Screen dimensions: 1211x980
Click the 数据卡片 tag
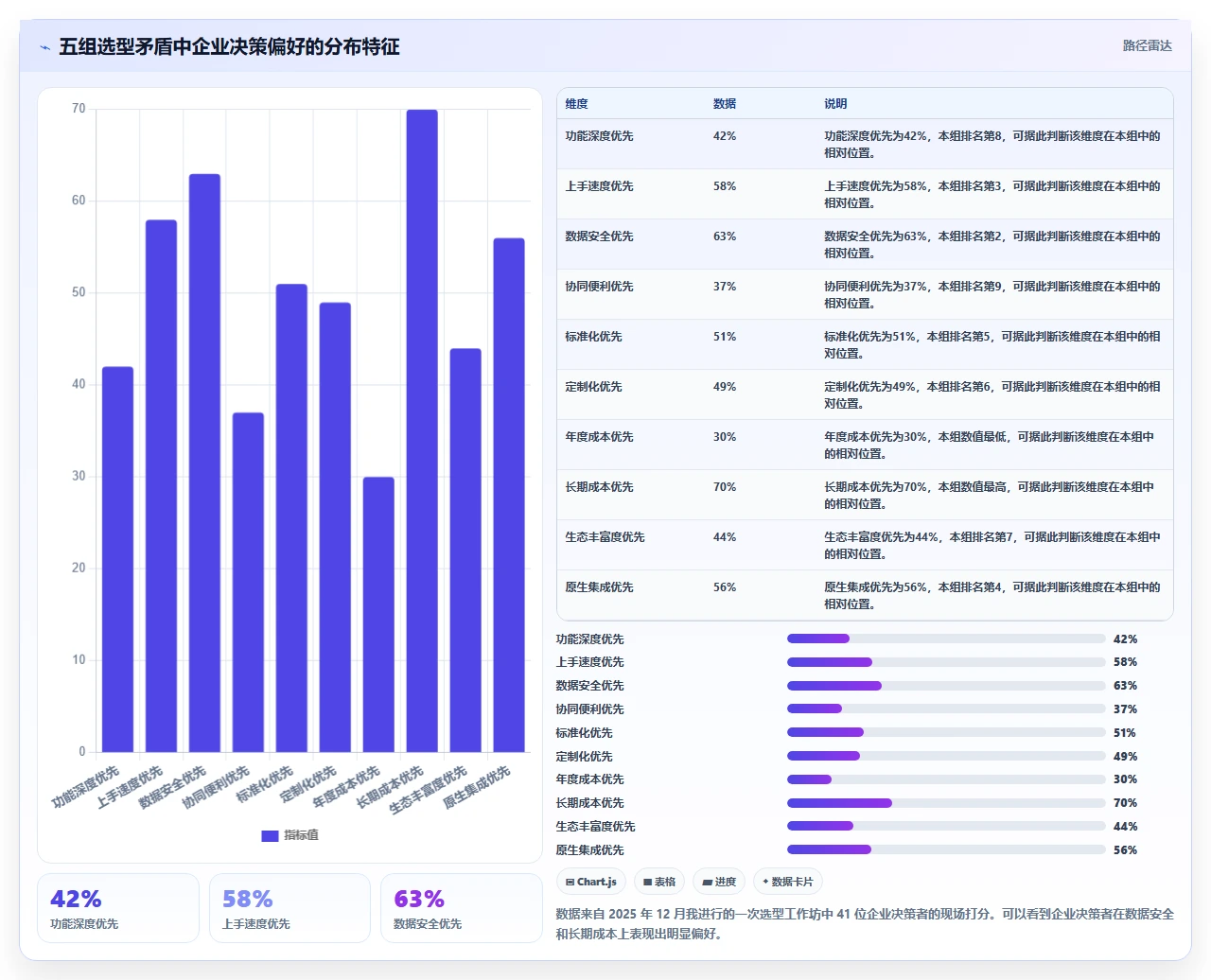coord(788,882)
